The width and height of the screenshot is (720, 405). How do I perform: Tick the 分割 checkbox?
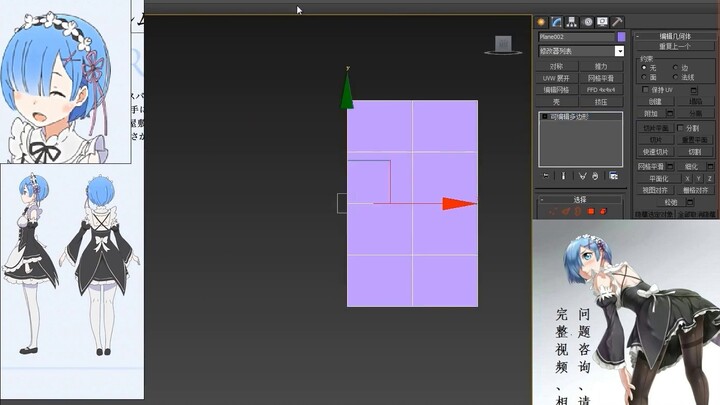tap(681, 128)
